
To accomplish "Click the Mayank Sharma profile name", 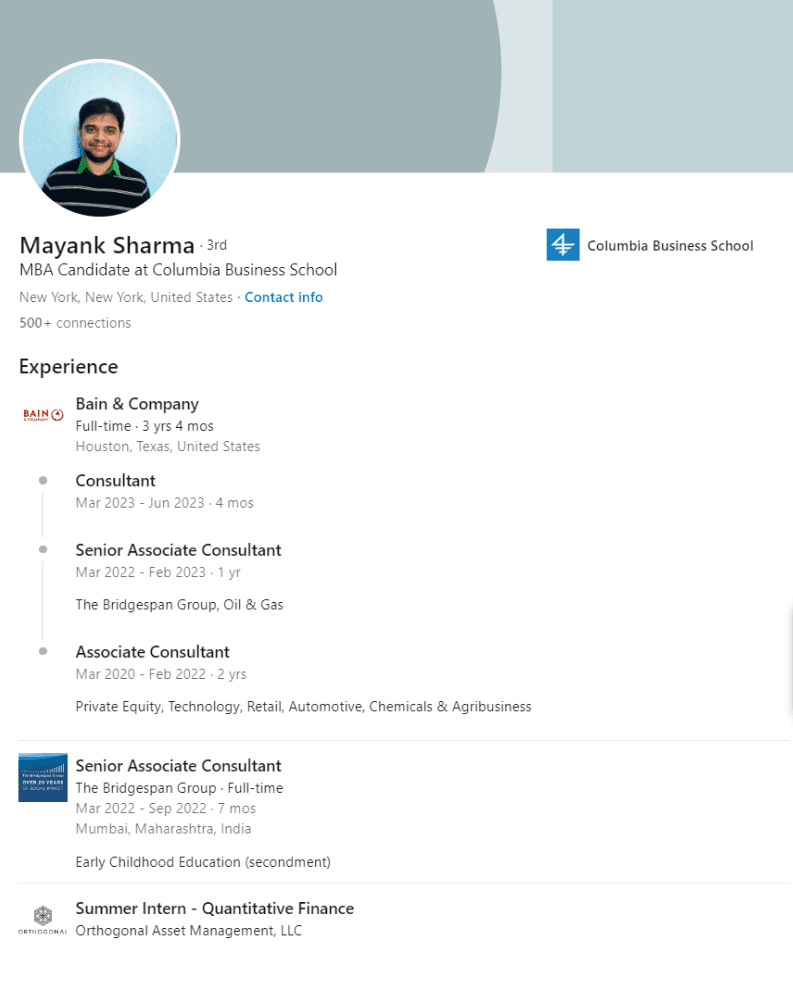I will [x=107, y=245].
